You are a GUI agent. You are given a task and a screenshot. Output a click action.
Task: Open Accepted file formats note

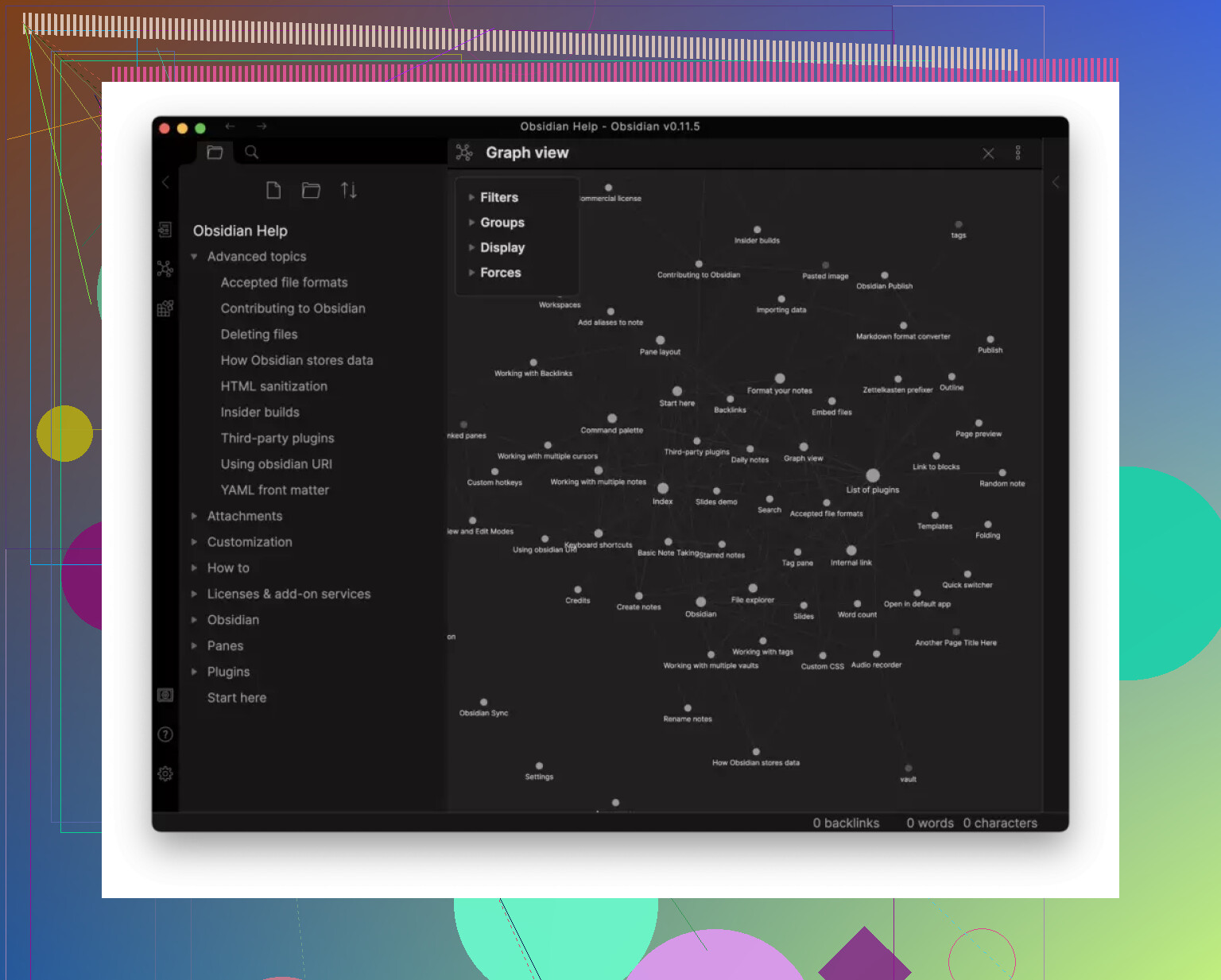coord(284,282)
